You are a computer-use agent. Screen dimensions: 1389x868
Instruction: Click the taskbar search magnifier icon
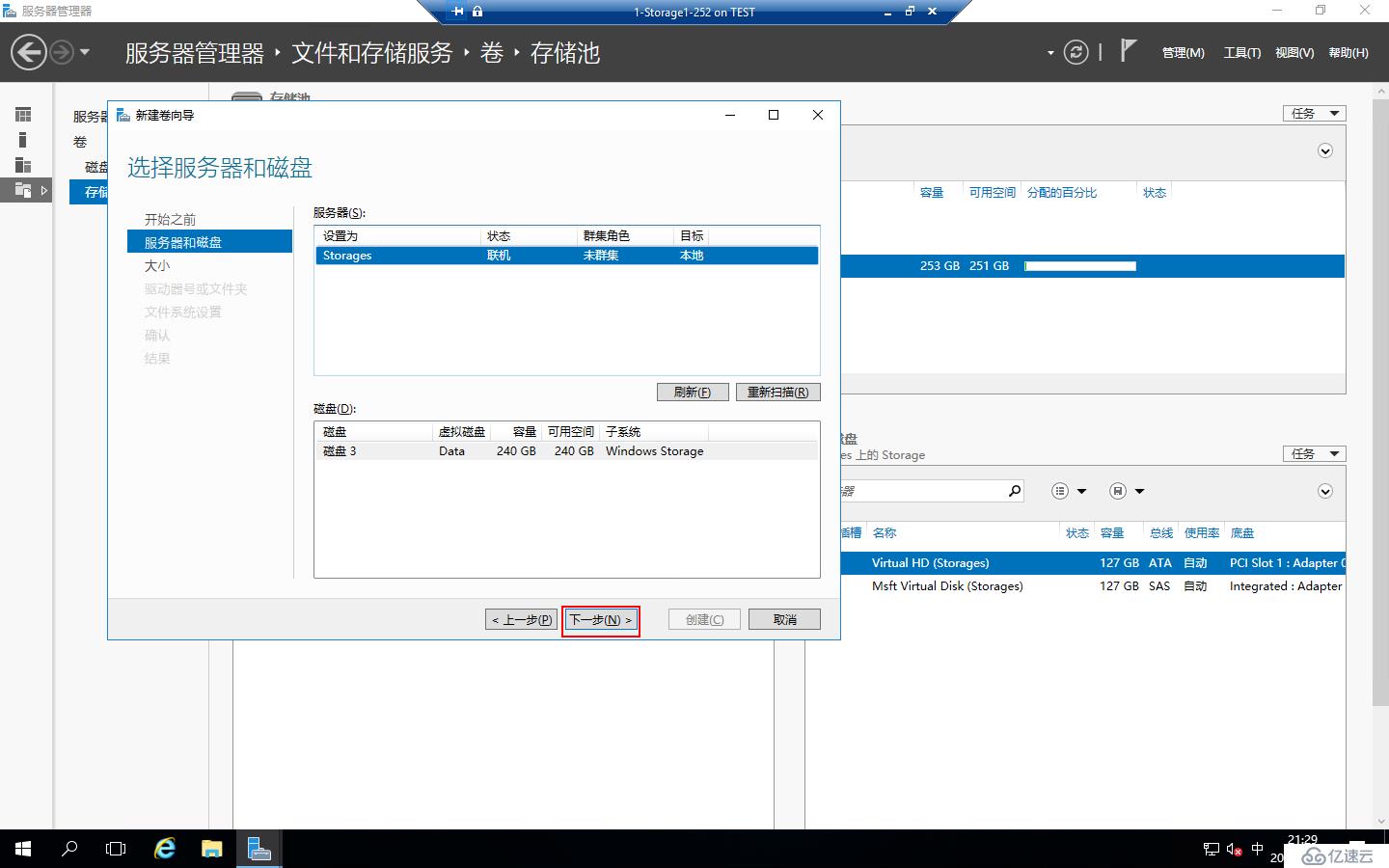69,849
